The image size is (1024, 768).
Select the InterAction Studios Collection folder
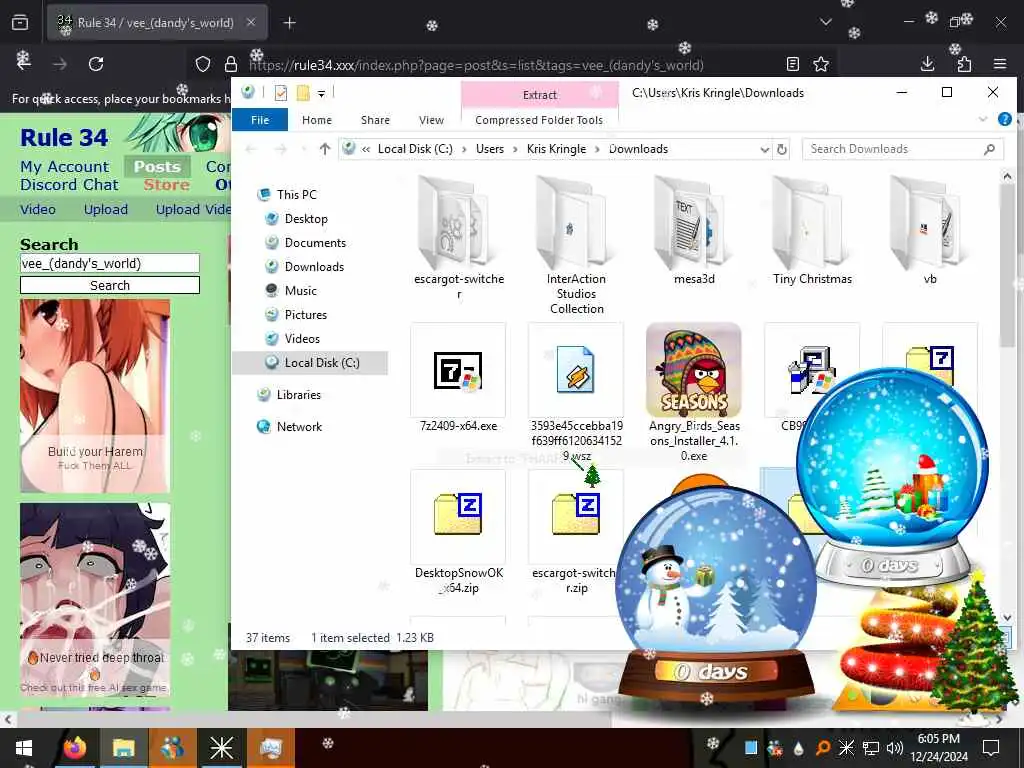pyautogui.click(x=576, y=246)
